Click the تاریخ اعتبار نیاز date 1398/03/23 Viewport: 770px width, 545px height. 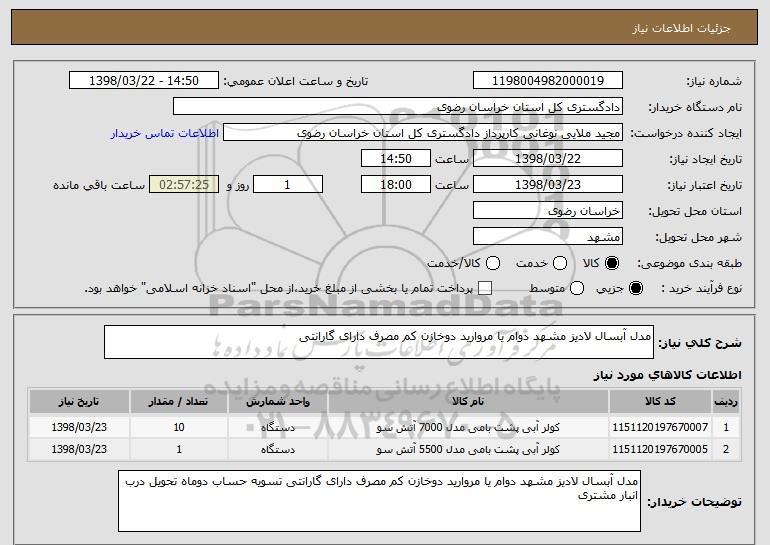point(548,185)
